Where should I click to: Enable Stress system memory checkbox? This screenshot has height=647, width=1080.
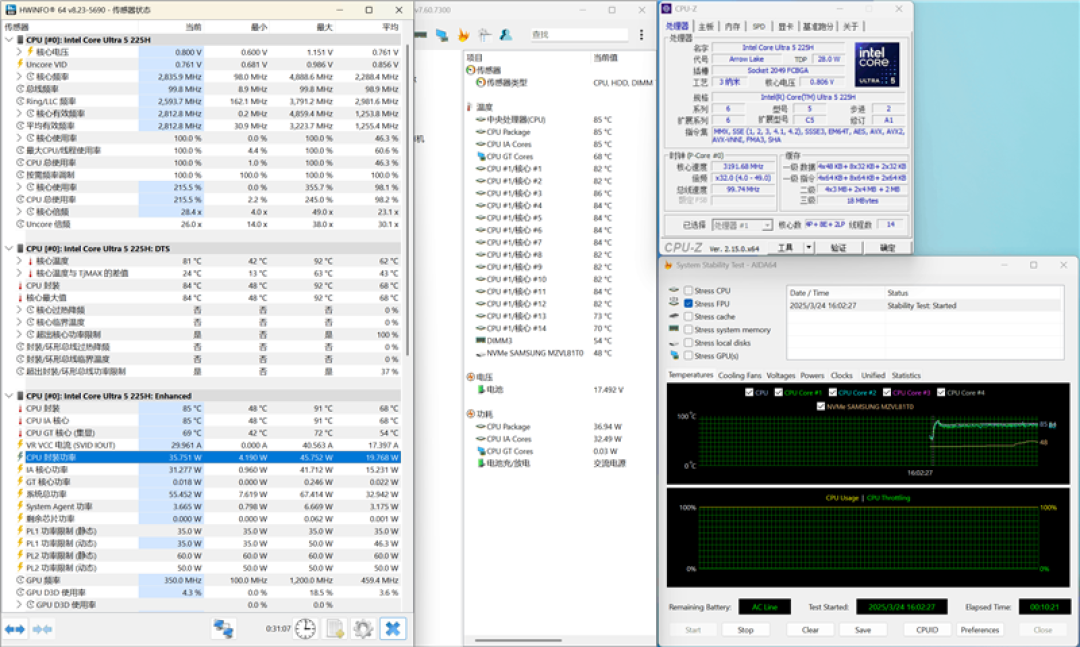point(688,330)
